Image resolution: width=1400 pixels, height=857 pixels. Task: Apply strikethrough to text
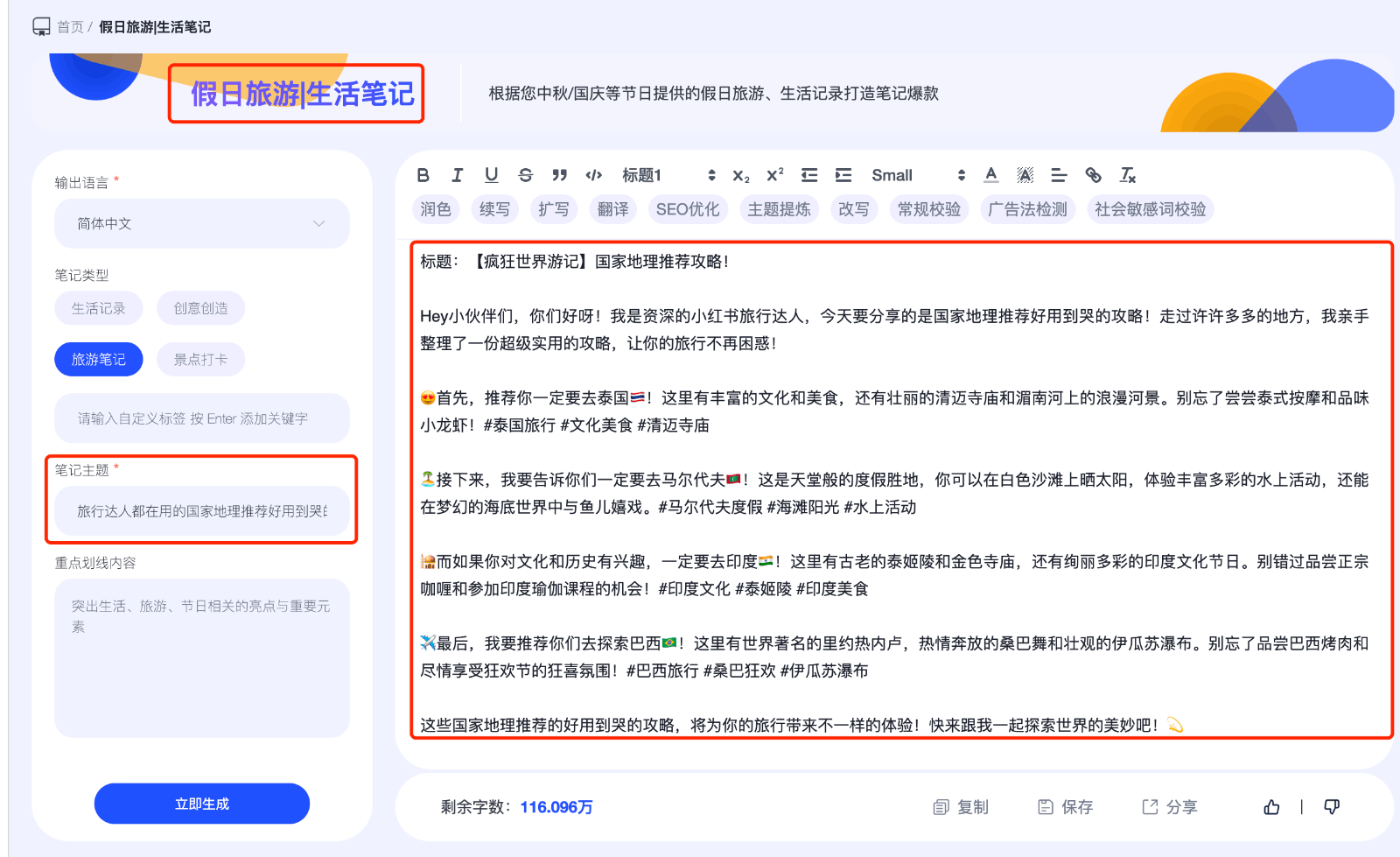(526, 174)
